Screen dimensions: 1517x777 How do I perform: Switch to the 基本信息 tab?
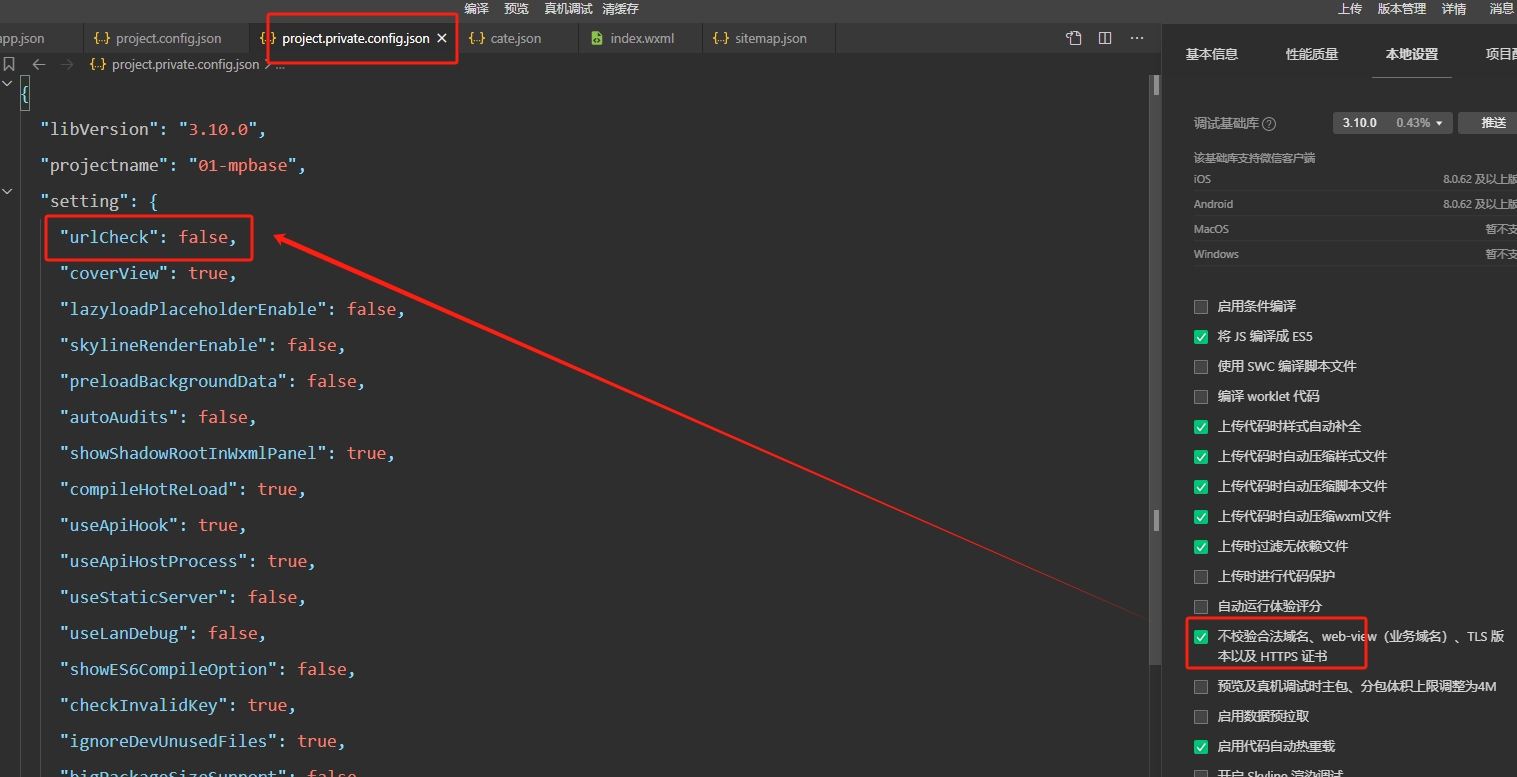pos(1211,54)
